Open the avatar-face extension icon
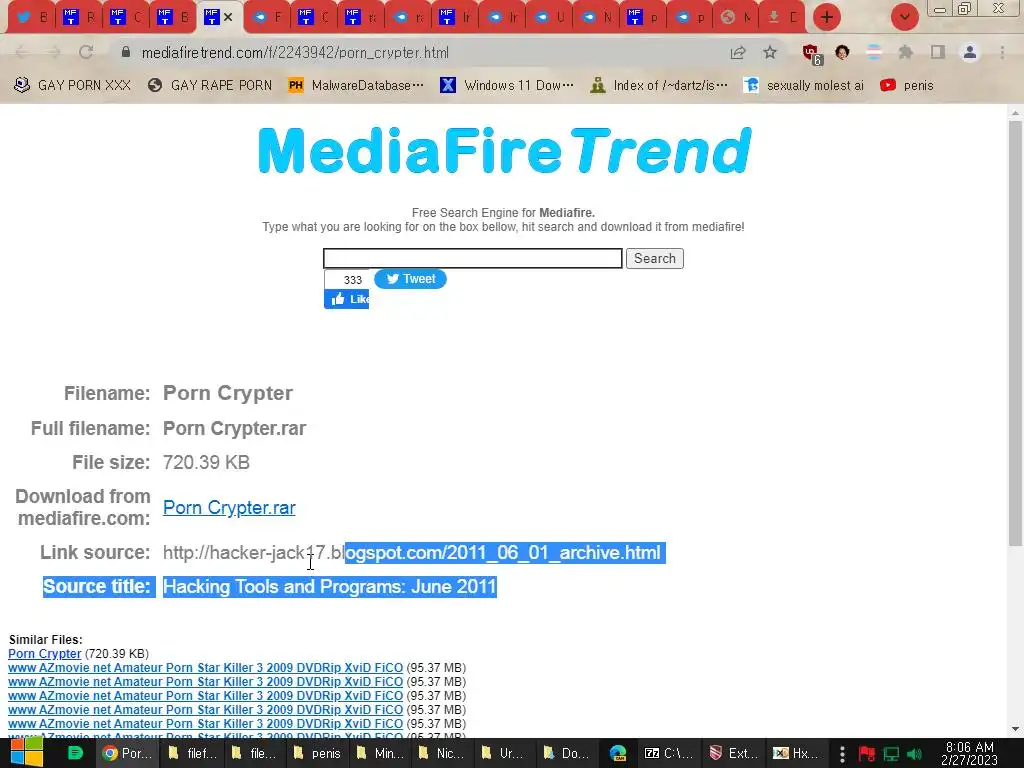The height and width of the screenshot is (768, 1024). [x=842, y=52]
